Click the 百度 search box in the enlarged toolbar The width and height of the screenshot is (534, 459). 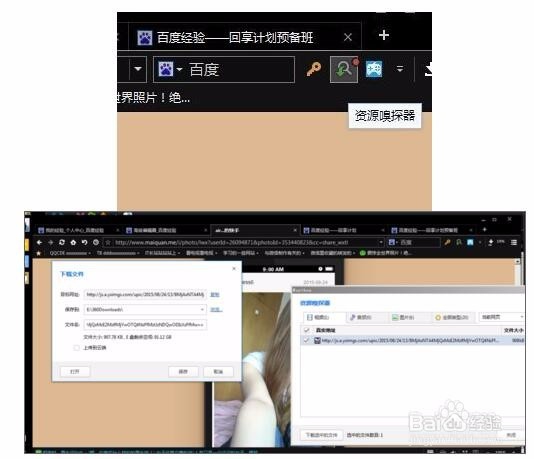[x=224, y=69]
